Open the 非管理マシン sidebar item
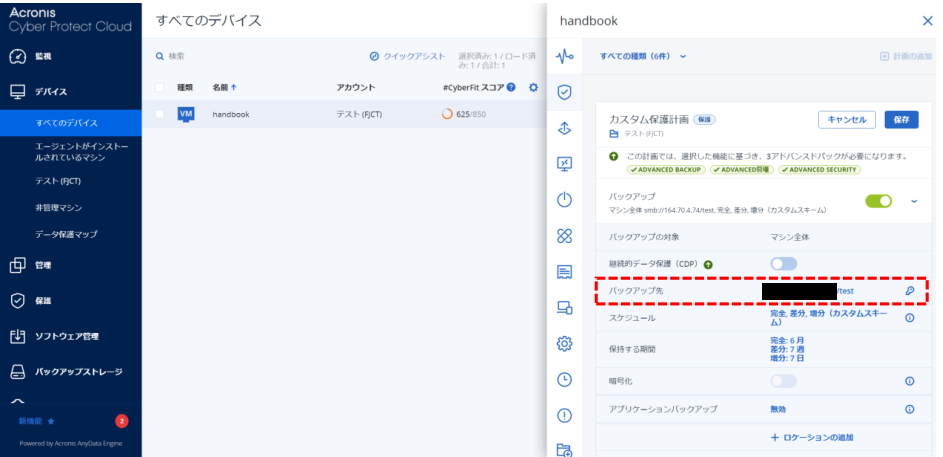The height and width of the screenshot is (457, 943). click(x=58, y=207)
